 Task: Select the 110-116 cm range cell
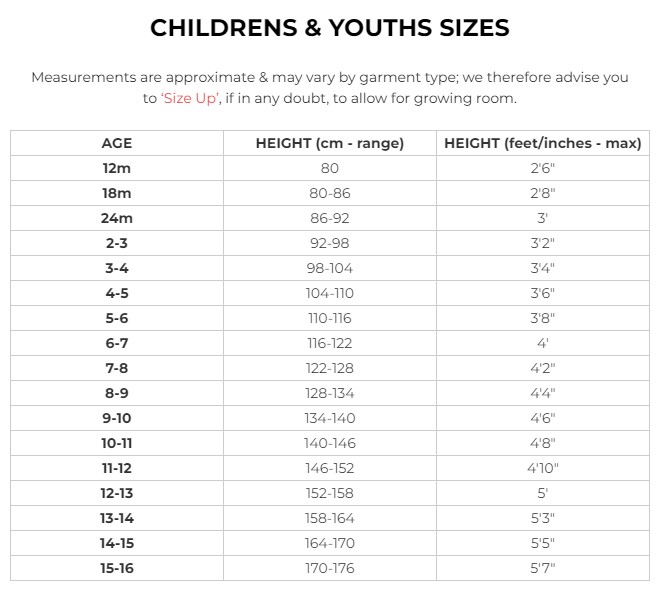pos(330,318)
